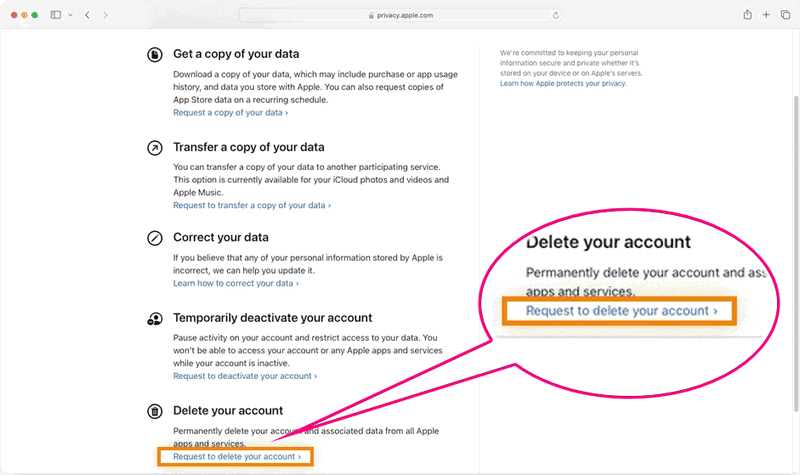The image size is (800, 475).
Task: Click the lock icon in the address bar
Action: pyautogui.click(x=372, y=15)
